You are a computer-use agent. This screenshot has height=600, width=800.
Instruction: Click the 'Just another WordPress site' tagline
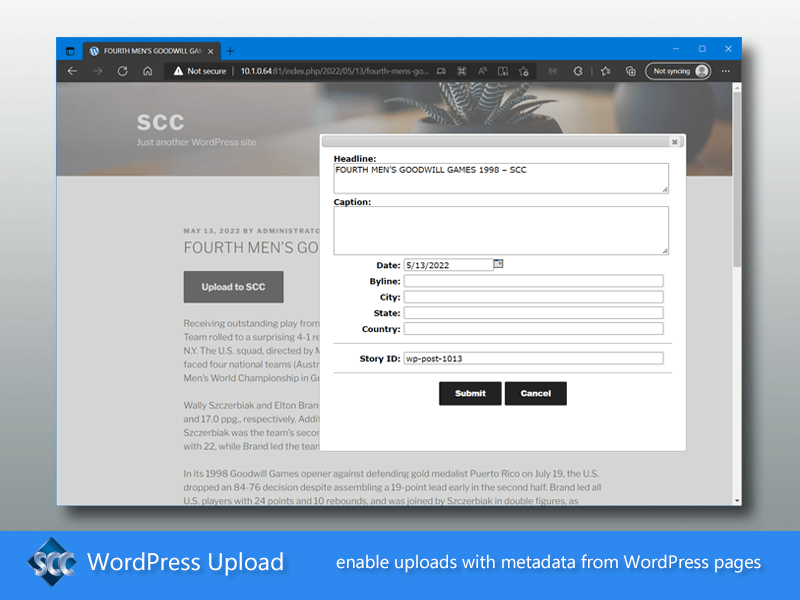point(196,142)
